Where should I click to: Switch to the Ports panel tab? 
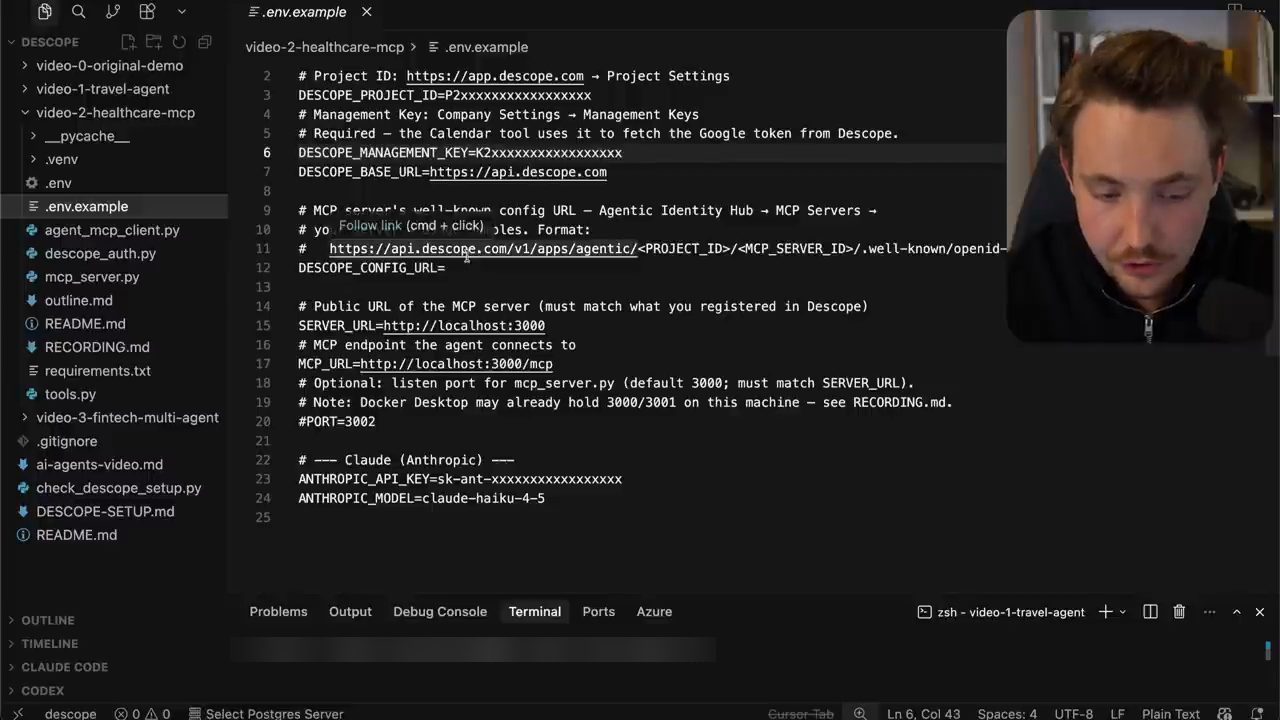[x=599, y=612]
